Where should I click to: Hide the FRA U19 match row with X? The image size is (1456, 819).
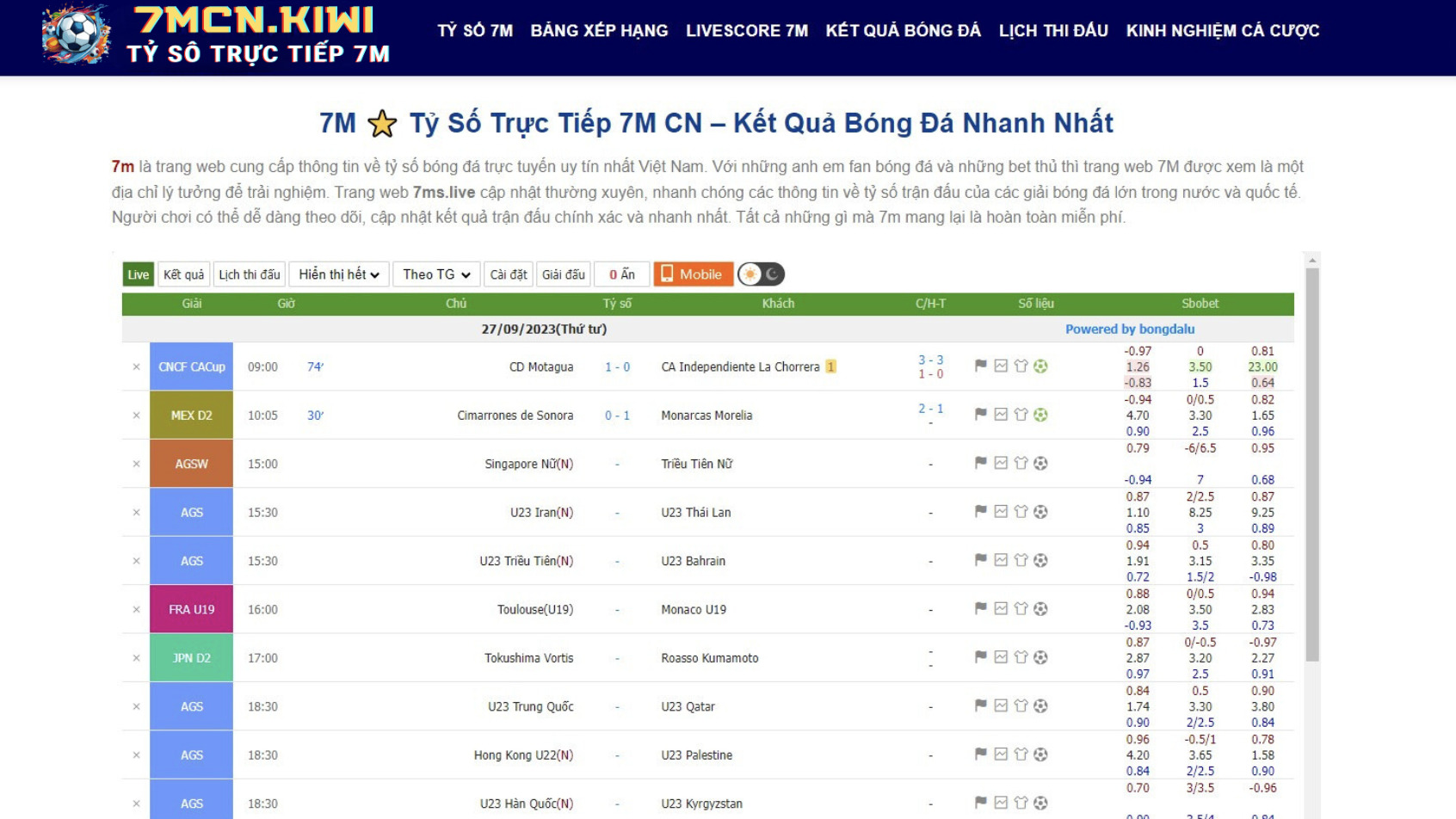point(136,610)
